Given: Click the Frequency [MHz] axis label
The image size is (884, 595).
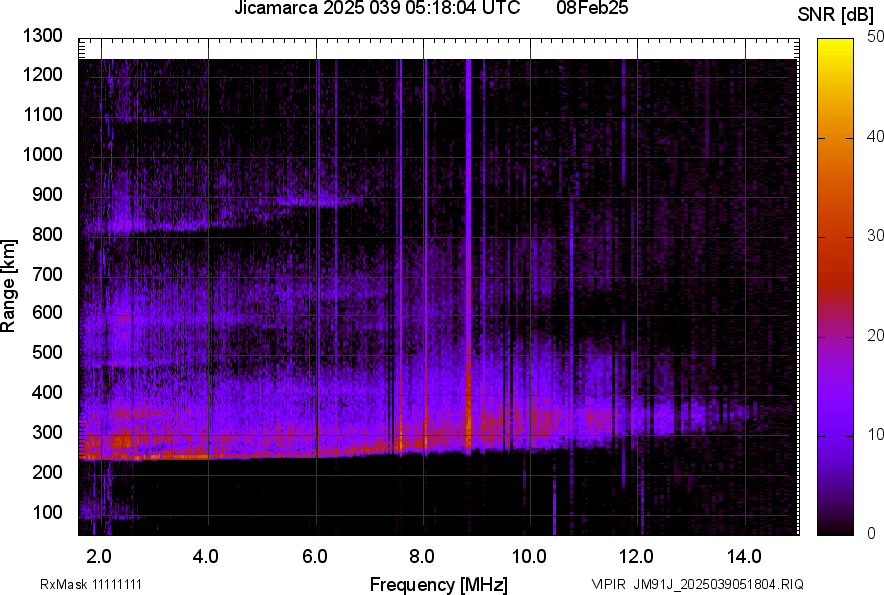Looking at the screenshot, I should [x=438, y=584].
